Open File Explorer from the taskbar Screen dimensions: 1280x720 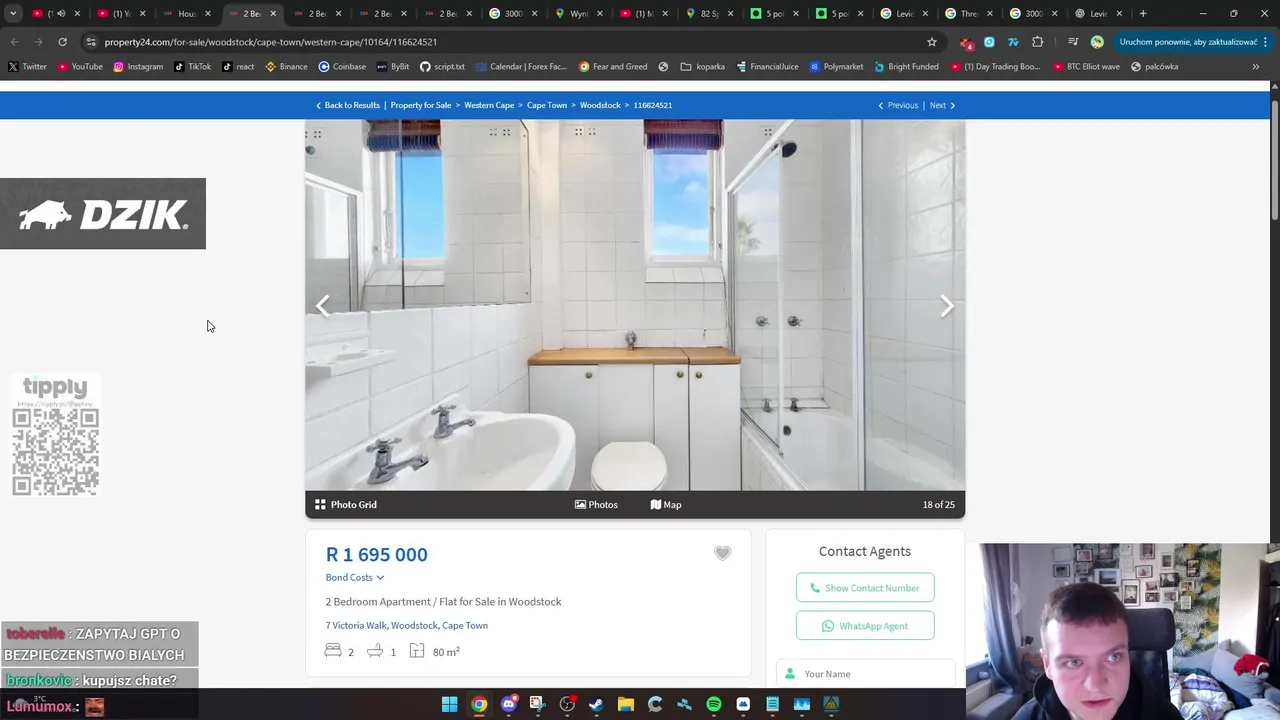pos(626,705)
